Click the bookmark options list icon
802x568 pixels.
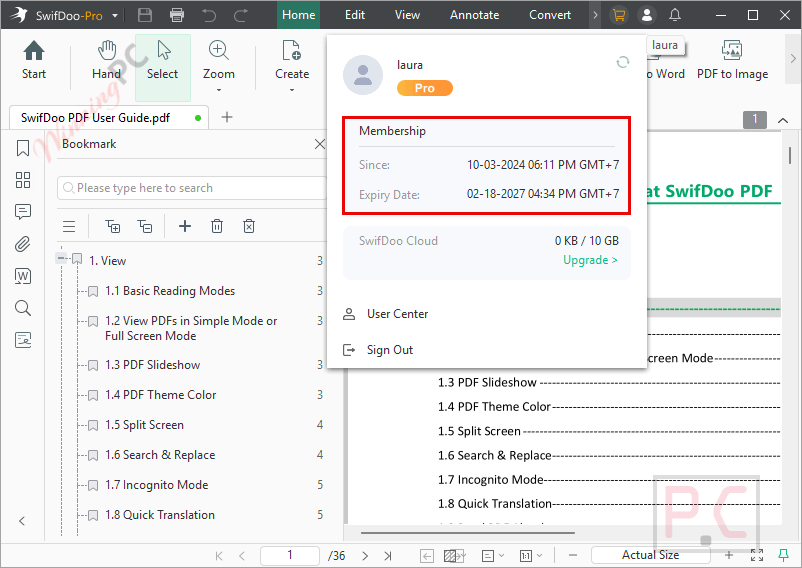coord(69,226)
